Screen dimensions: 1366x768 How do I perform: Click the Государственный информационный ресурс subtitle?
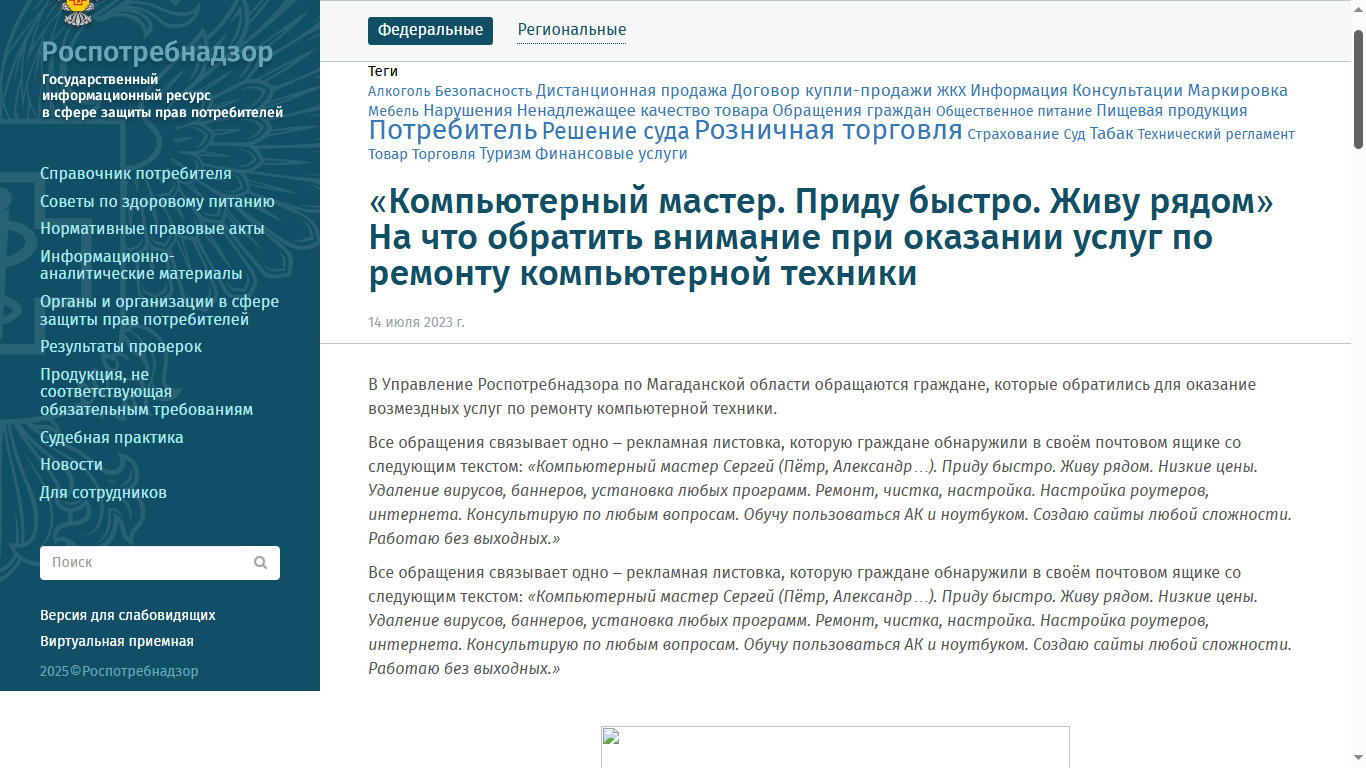tap(162, 96)
